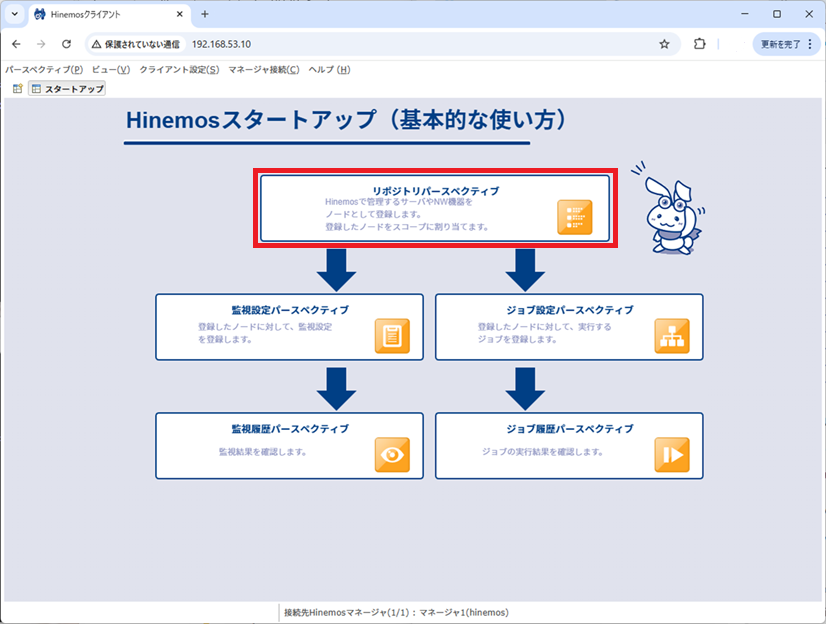Open the パースペクティブ(P) menu
This screenshot has height=624, width=826.
coord(44,70)
